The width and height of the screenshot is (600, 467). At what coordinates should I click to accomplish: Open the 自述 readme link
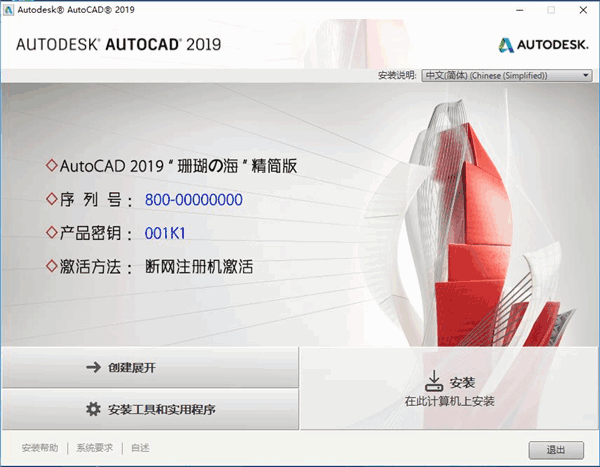point(140,448)
